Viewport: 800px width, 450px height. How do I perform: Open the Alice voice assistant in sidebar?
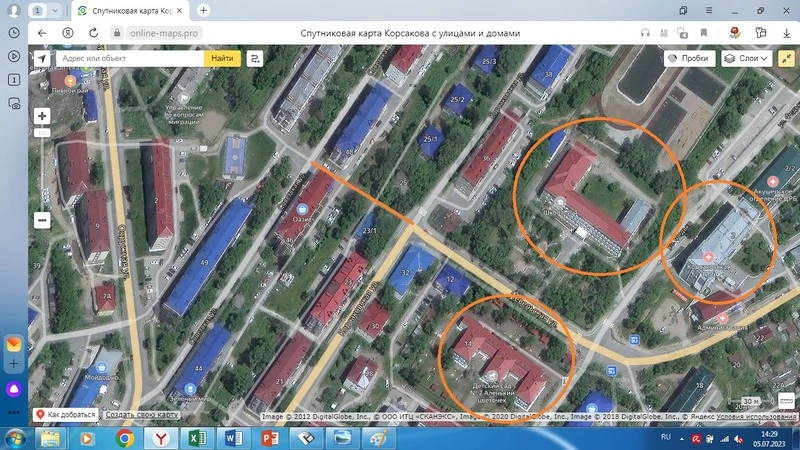14,389
